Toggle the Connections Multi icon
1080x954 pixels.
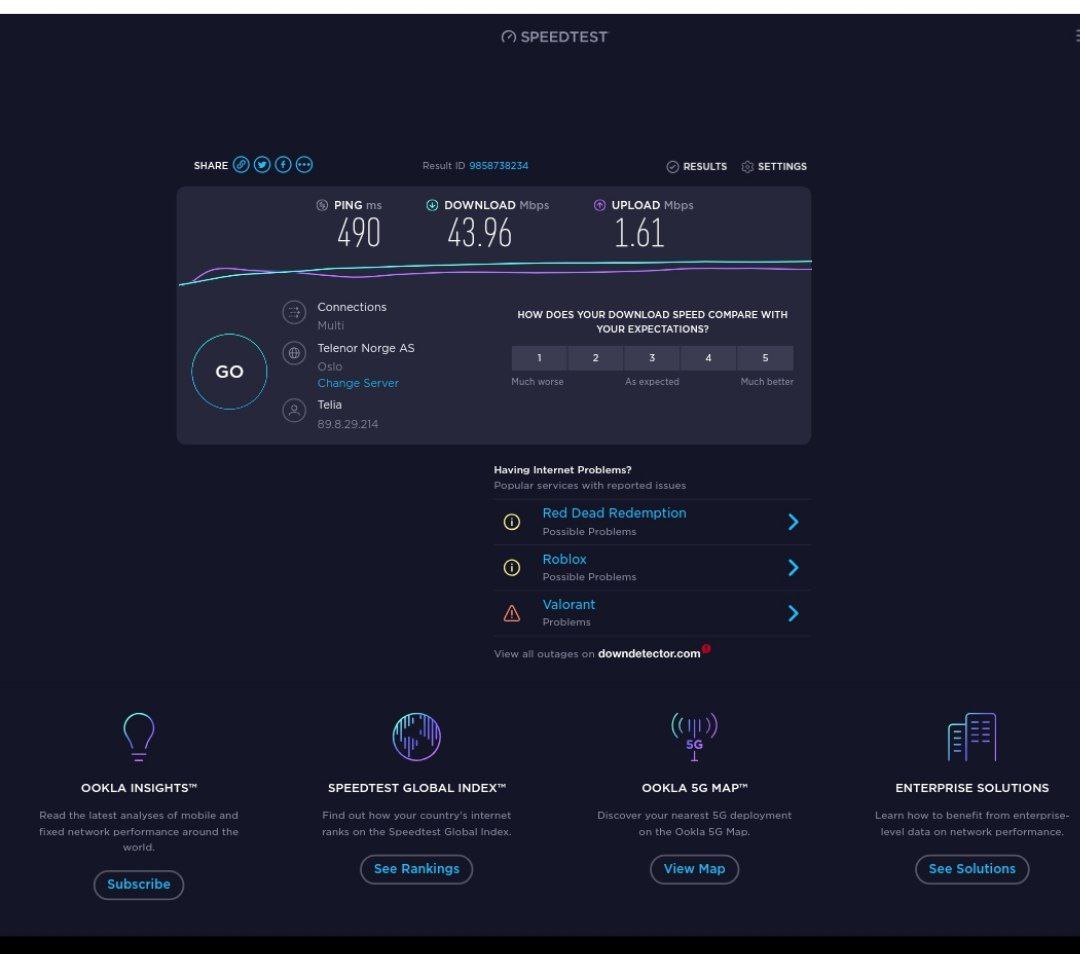coord(294,313)
